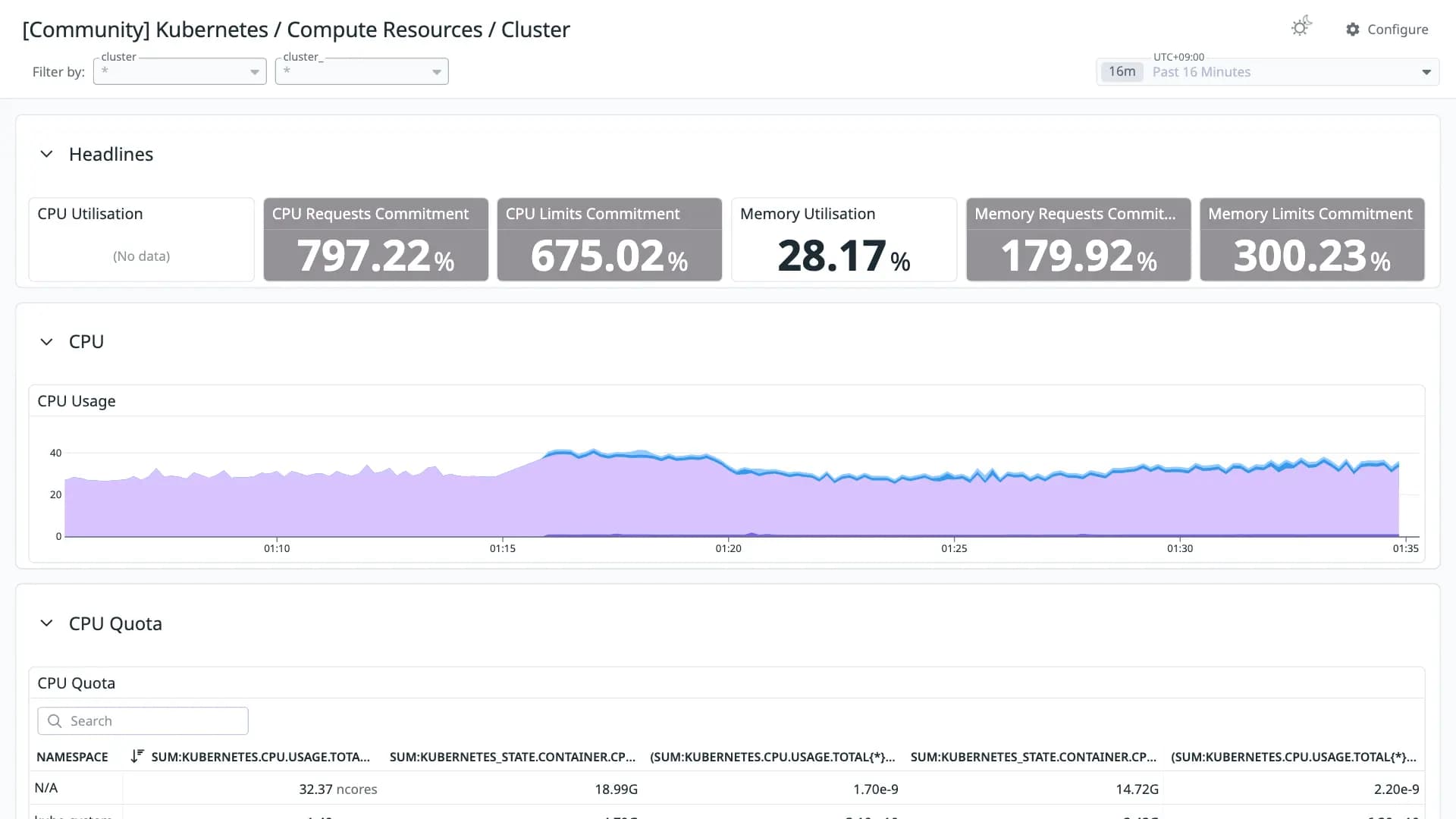Click the Memory Limits Commitment value 300.23%
1456x819 pixels.
[1313, 256]
